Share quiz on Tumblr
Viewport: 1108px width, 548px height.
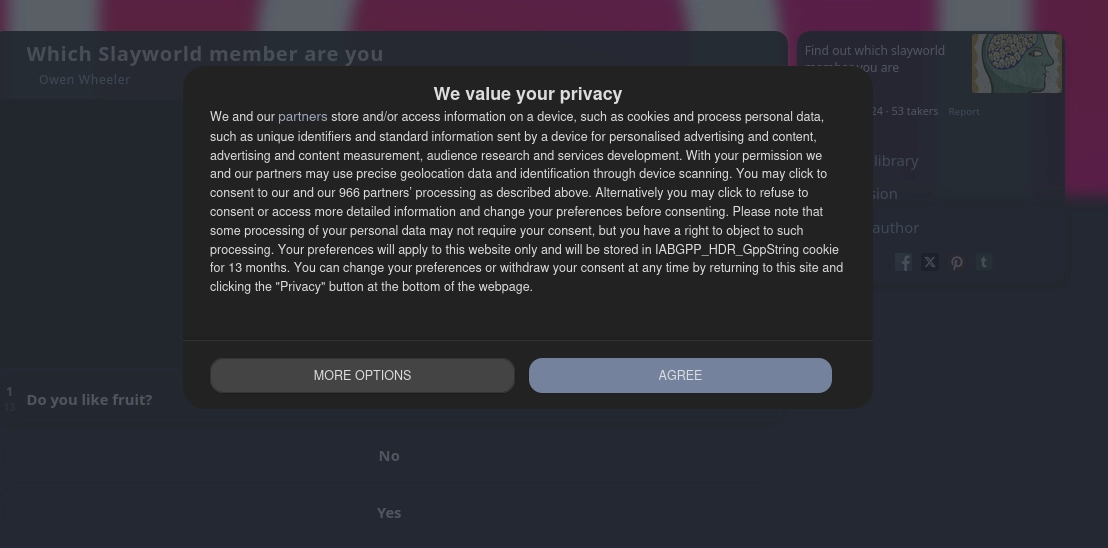click(984, 262)
